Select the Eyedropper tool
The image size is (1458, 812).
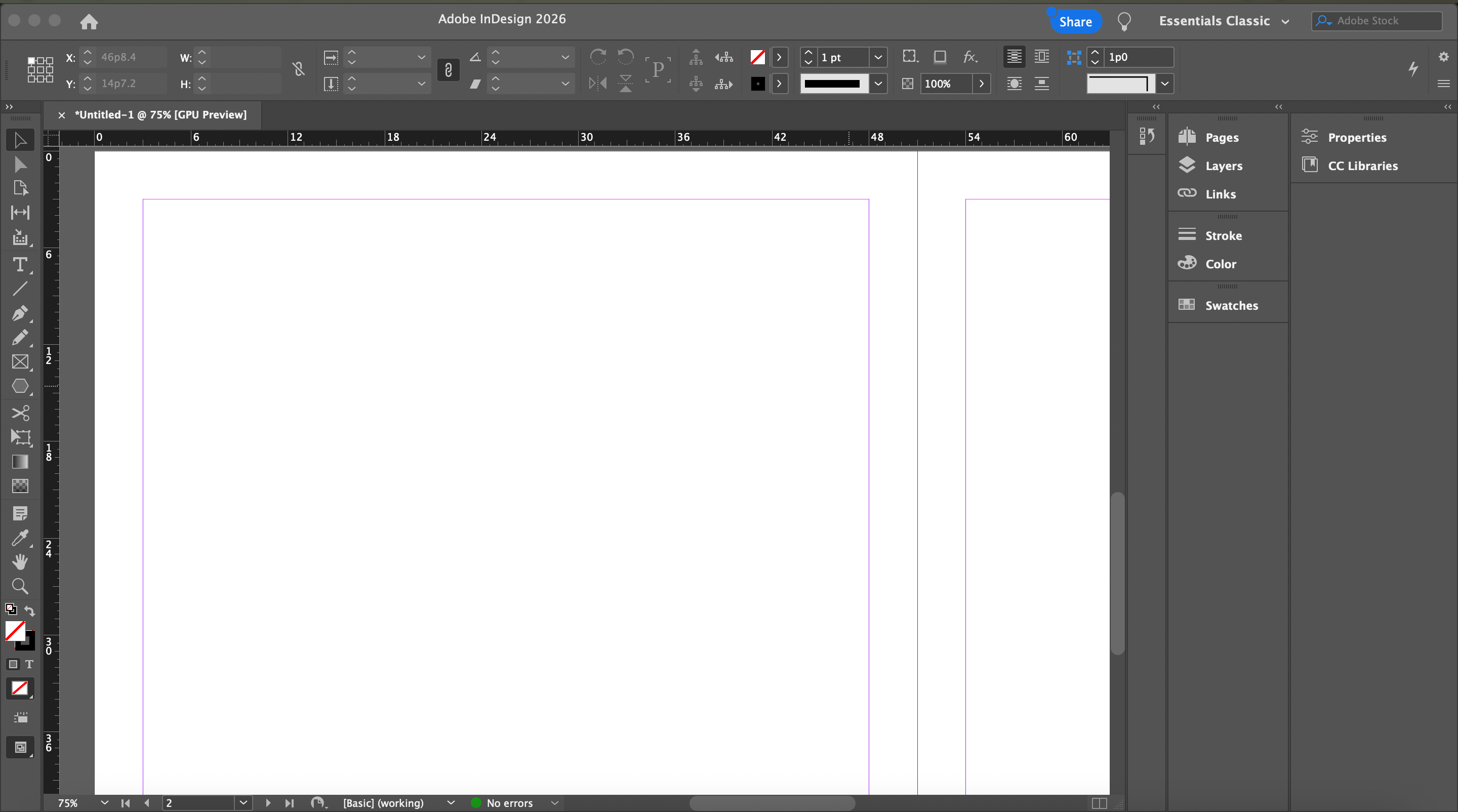pos(20,538)
